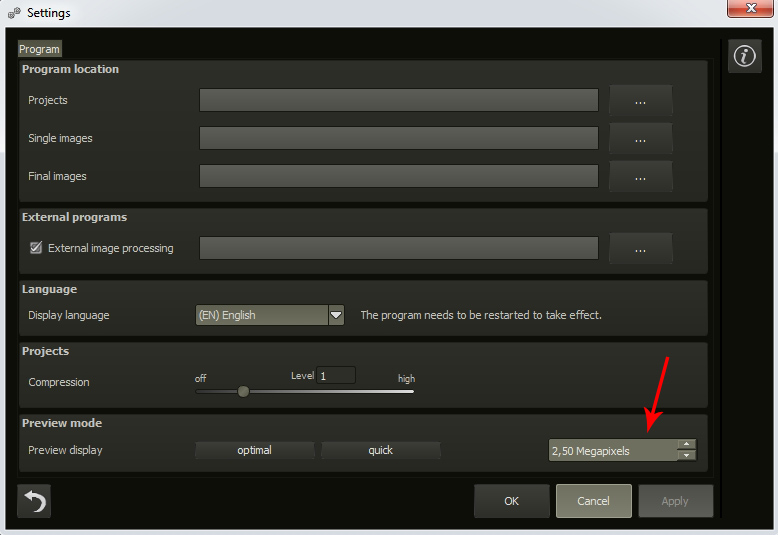
Task: Open the Display language dropdown
Action: (x=336, y=315)
